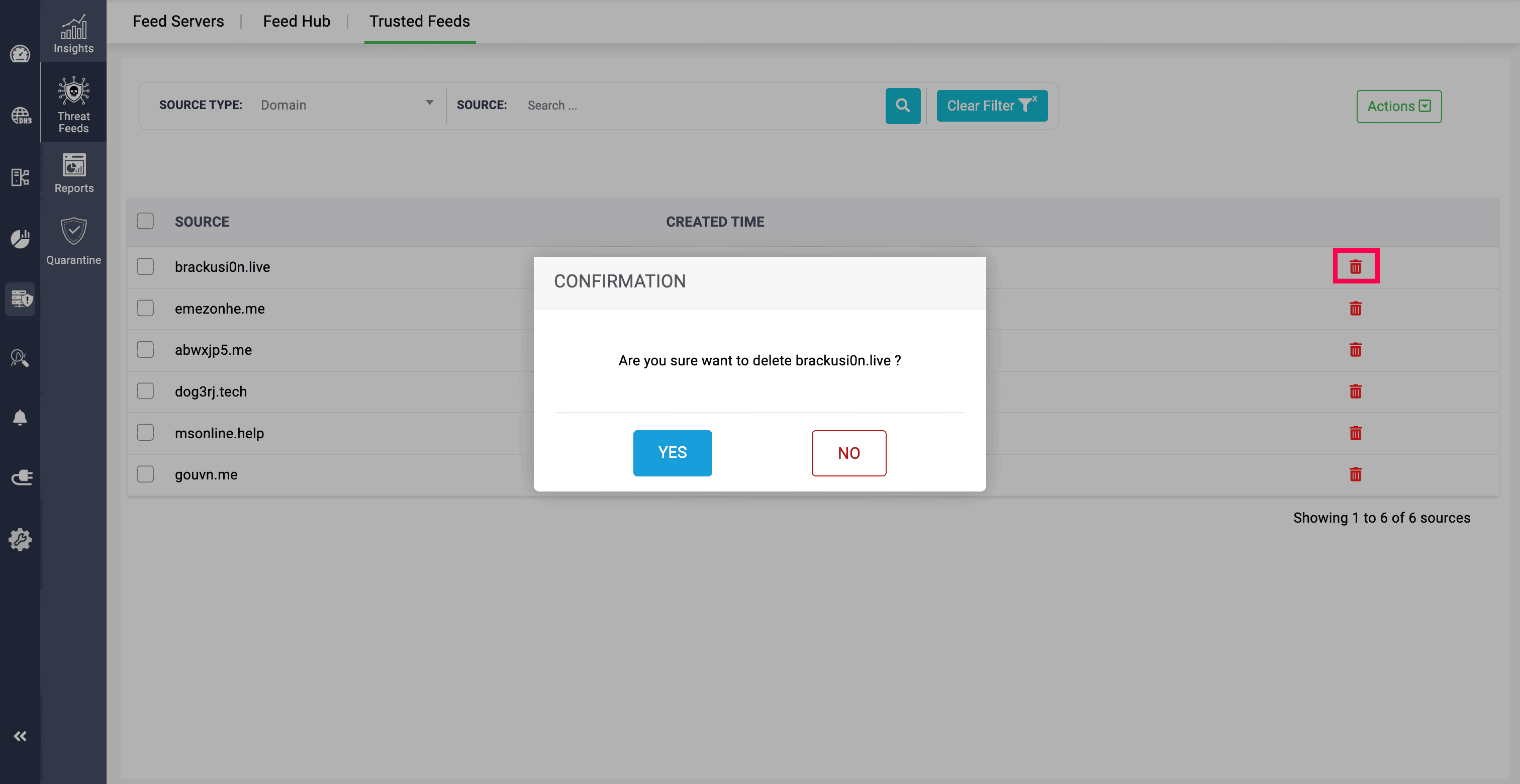Click the DNS globe sidebar icon
This screenshot has height=784, width=1520.
(x=20, y=116)
